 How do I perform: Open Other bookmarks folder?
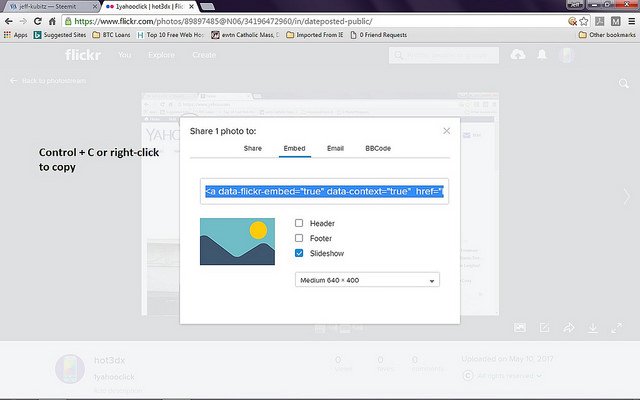(607, 35)
